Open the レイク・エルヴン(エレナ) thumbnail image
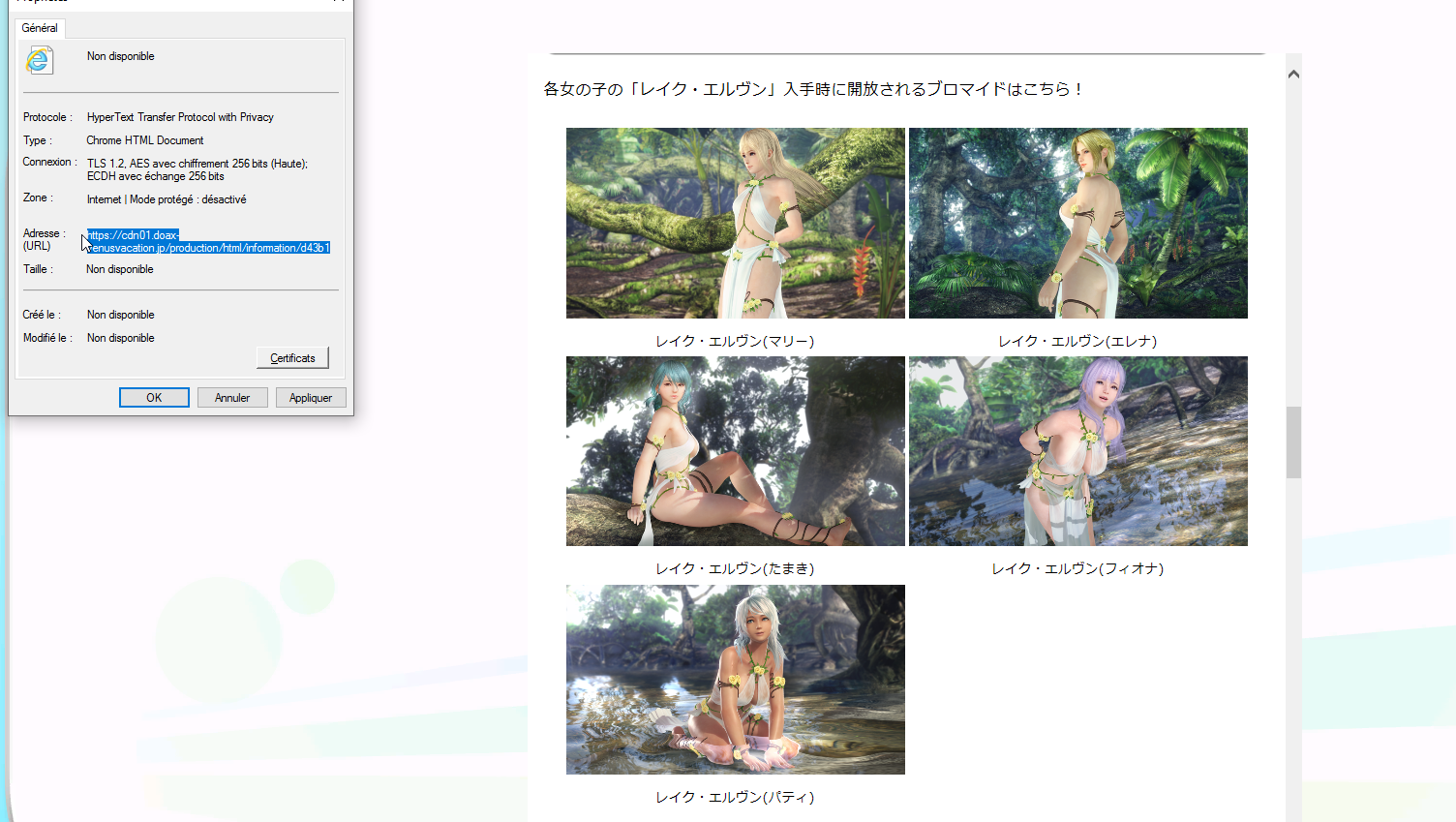The width and height of the screenshot is (1456, 822). click(1078, 223)
